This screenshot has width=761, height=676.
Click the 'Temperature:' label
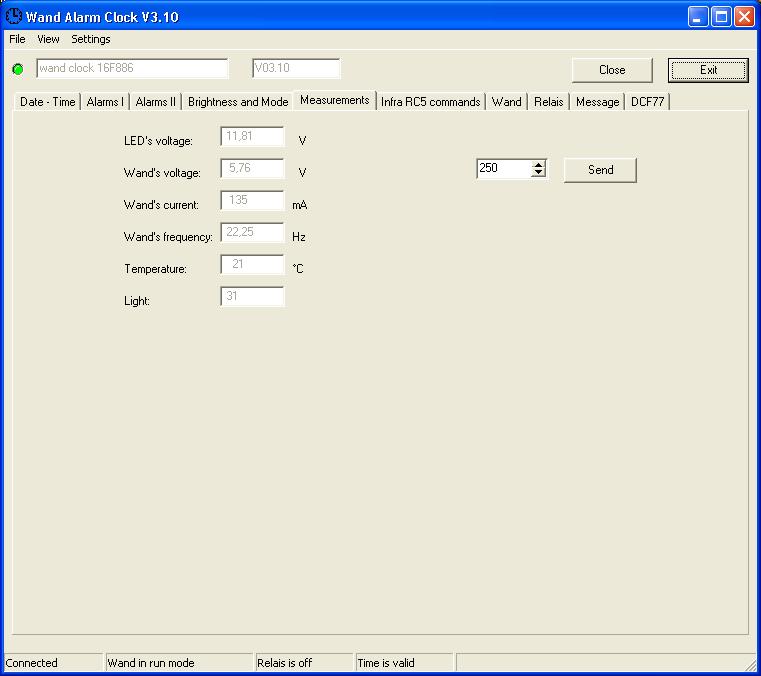tap(155, 269)
